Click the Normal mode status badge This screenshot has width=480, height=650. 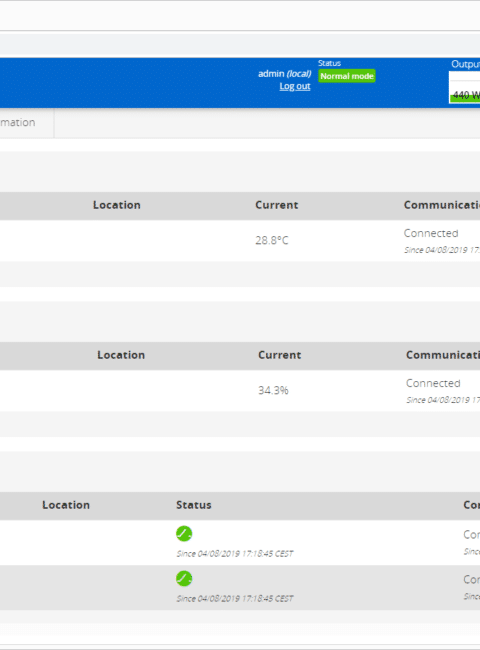point(347,76)
